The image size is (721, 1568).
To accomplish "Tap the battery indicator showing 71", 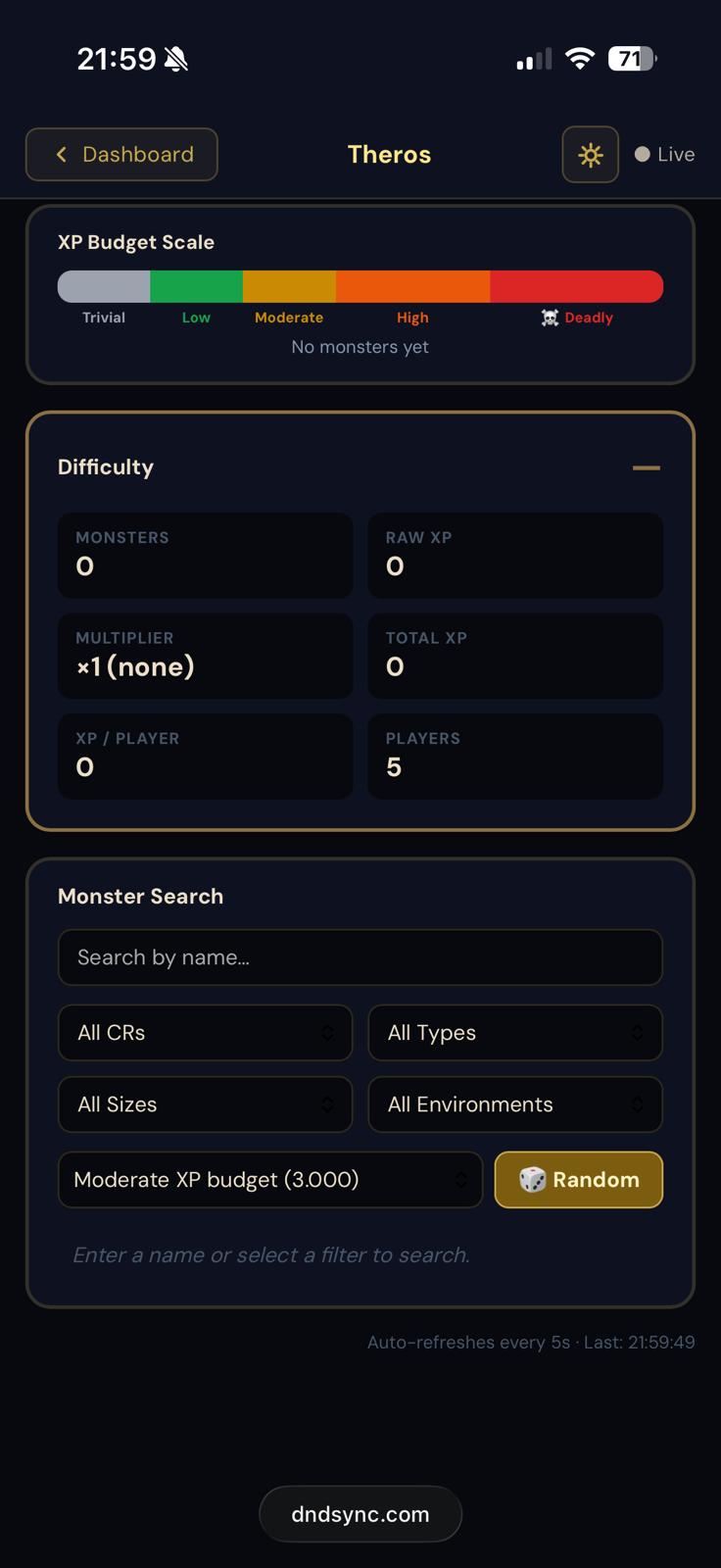I will pyautogui.click(x=632, y=59).
